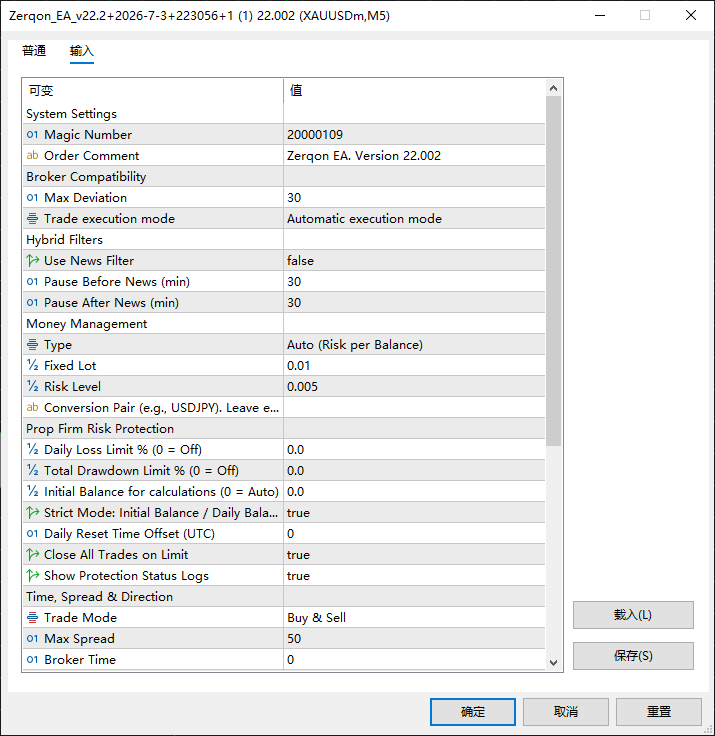Click the vertical scrollbar thumb of the inputs list

[x=554, y=271]
